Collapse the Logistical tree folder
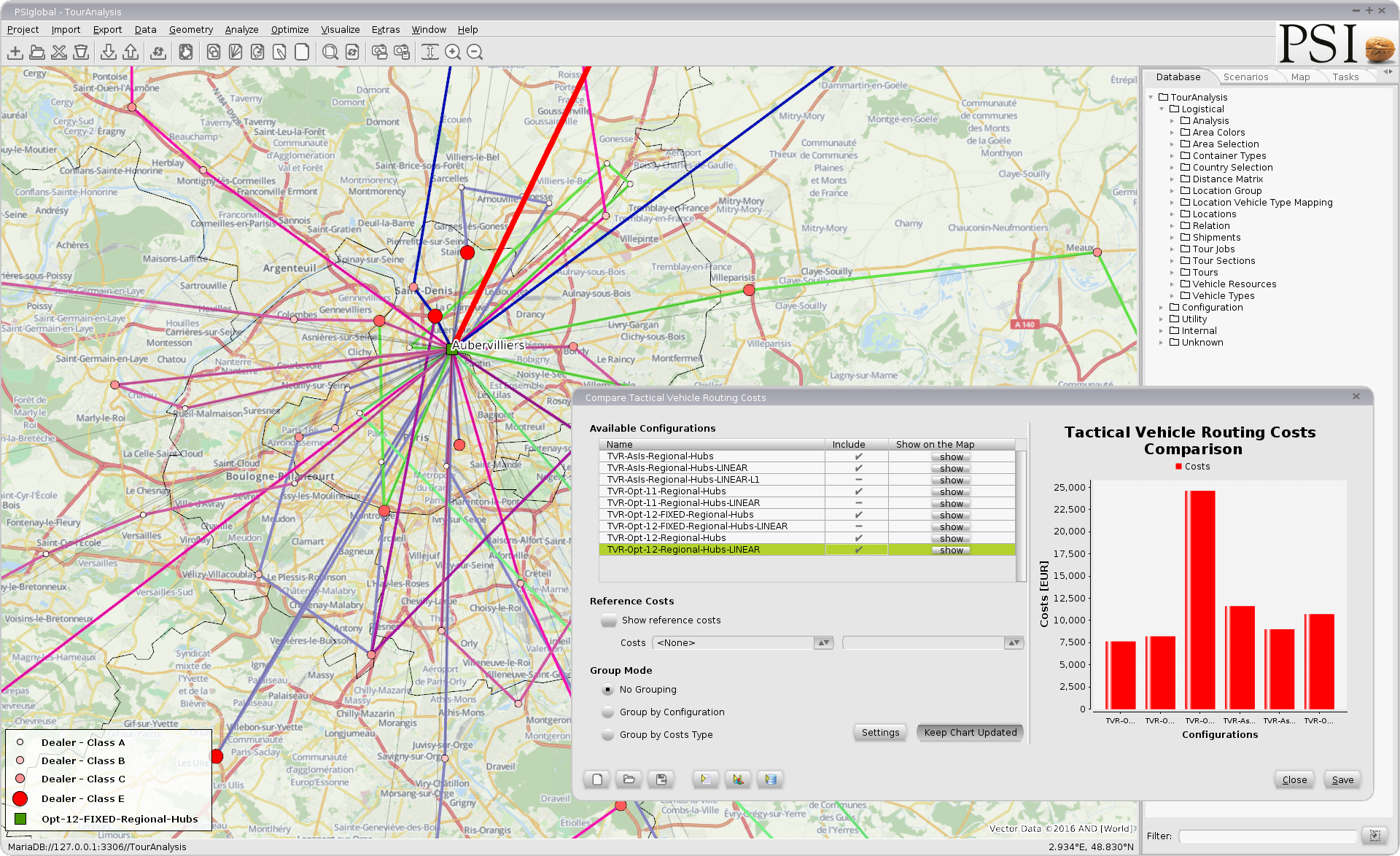This screenshot has height=856, width=1400. pos(1162,109)
